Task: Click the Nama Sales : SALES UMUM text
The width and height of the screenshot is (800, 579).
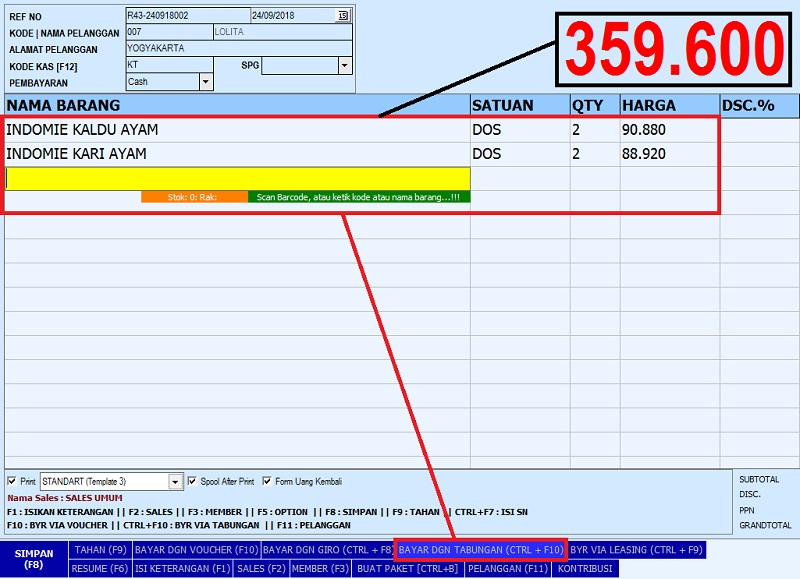Action: pos(65,498)
